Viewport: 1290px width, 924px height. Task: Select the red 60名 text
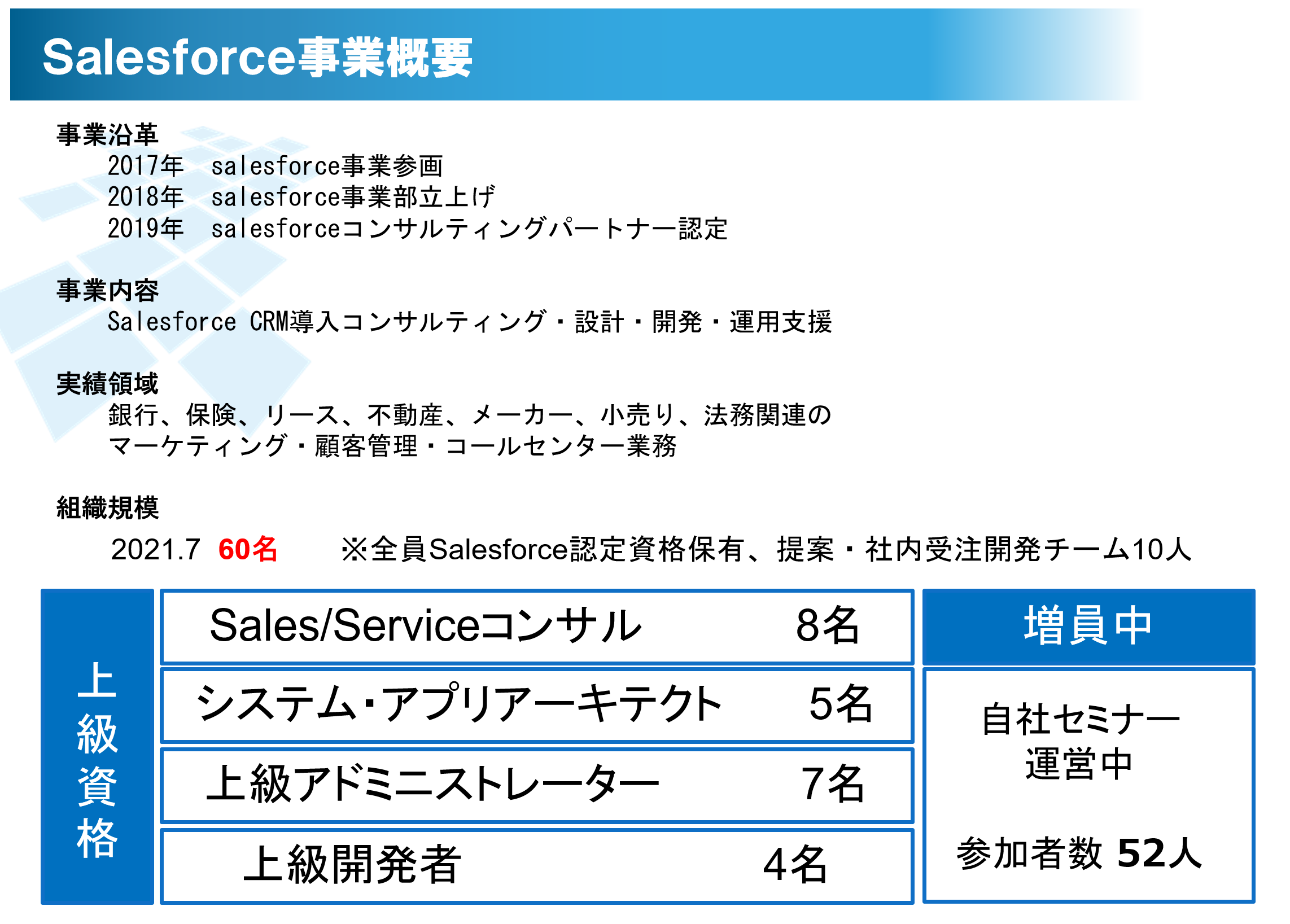click(x=248, y=550)
